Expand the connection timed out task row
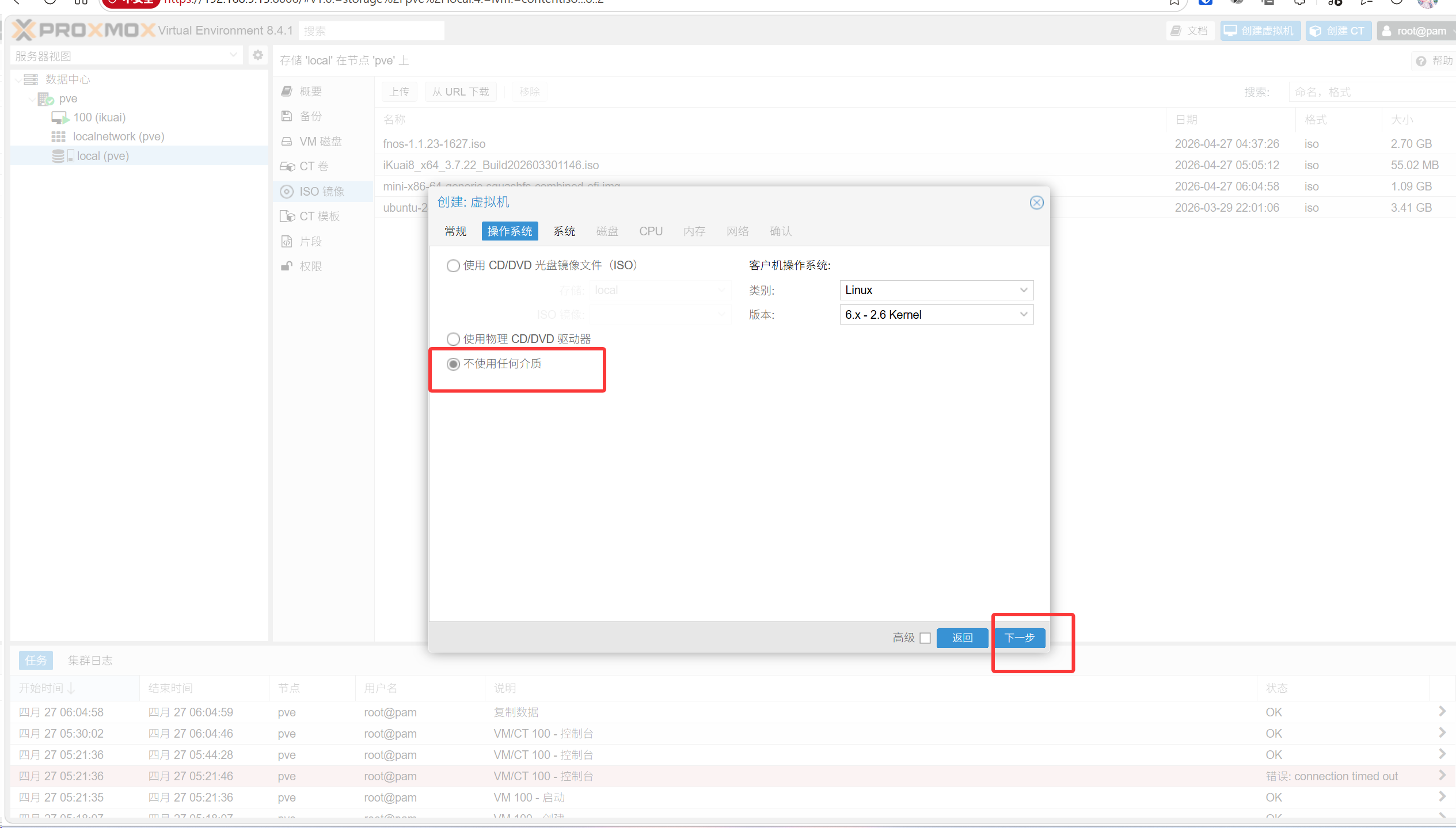Viewport: 1456px width, 828px height. coord(1442,776)
